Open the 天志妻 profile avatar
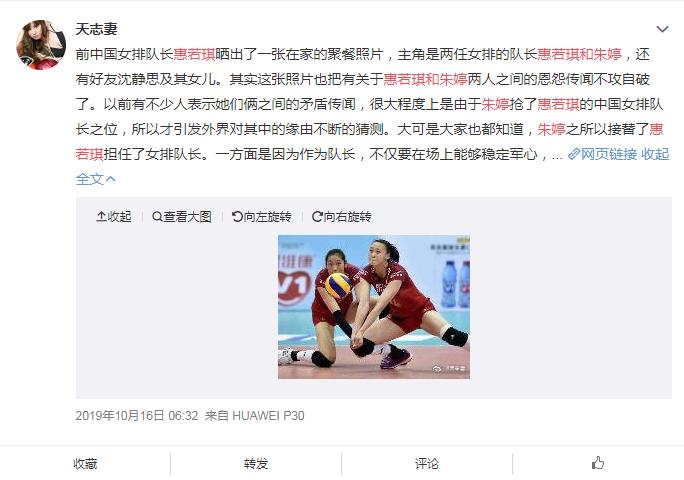 41,45
